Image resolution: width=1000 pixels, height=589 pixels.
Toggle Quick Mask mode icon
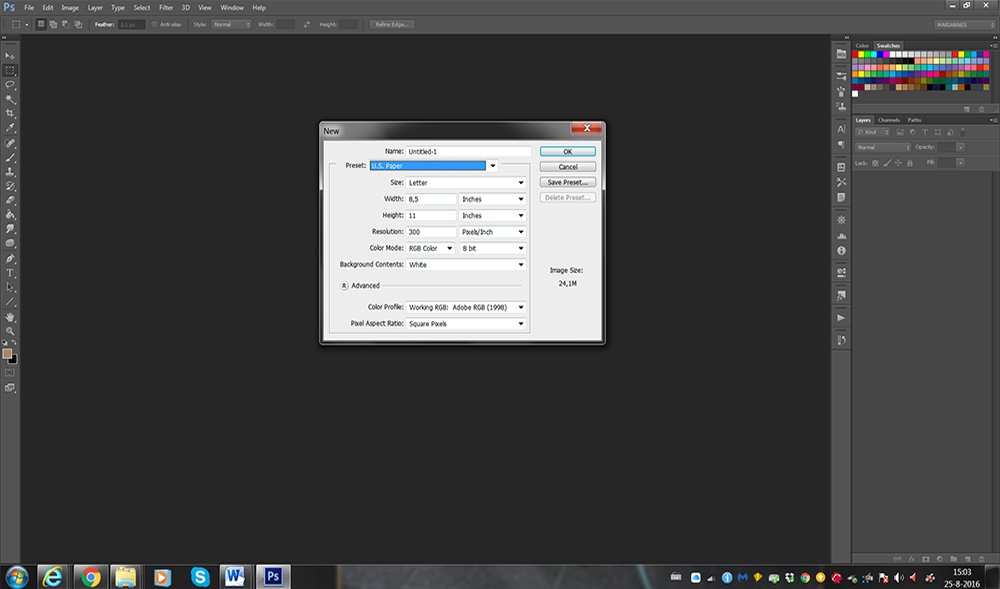[10, 373]
